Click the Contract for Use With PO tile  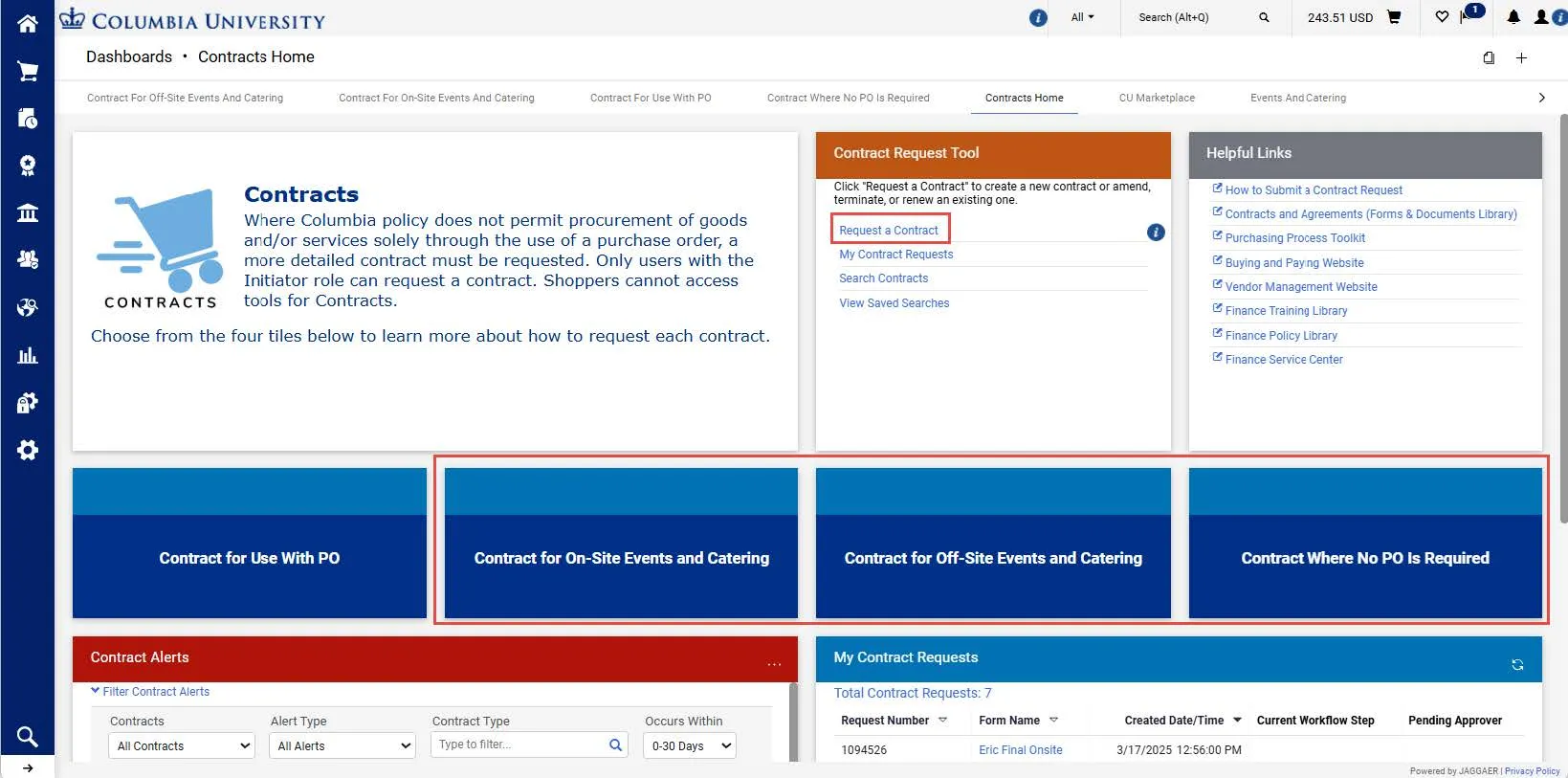250,543
